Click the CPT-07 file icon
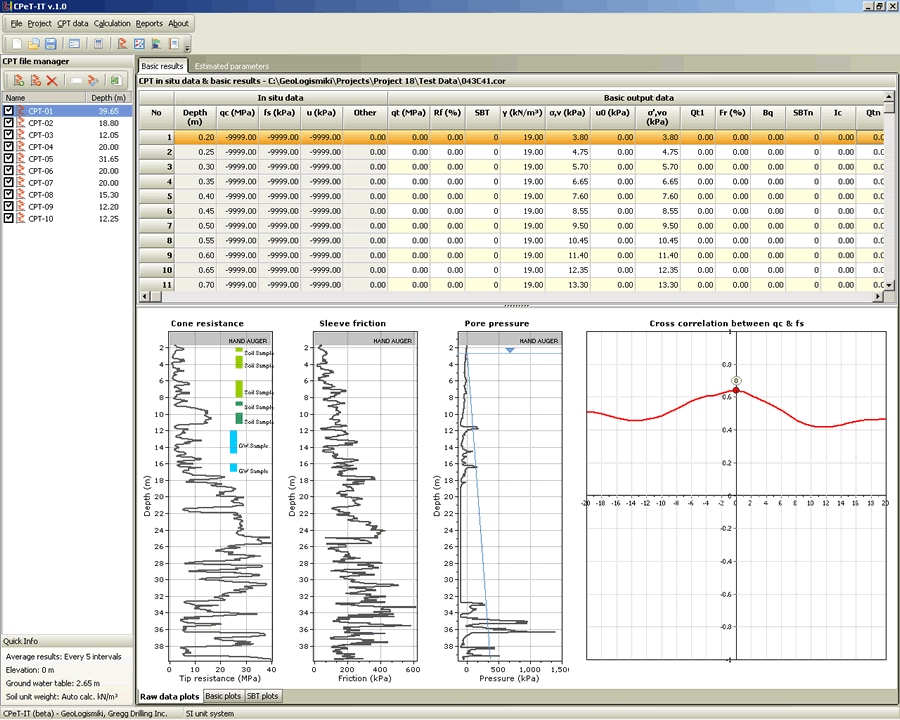 [21, 183]
